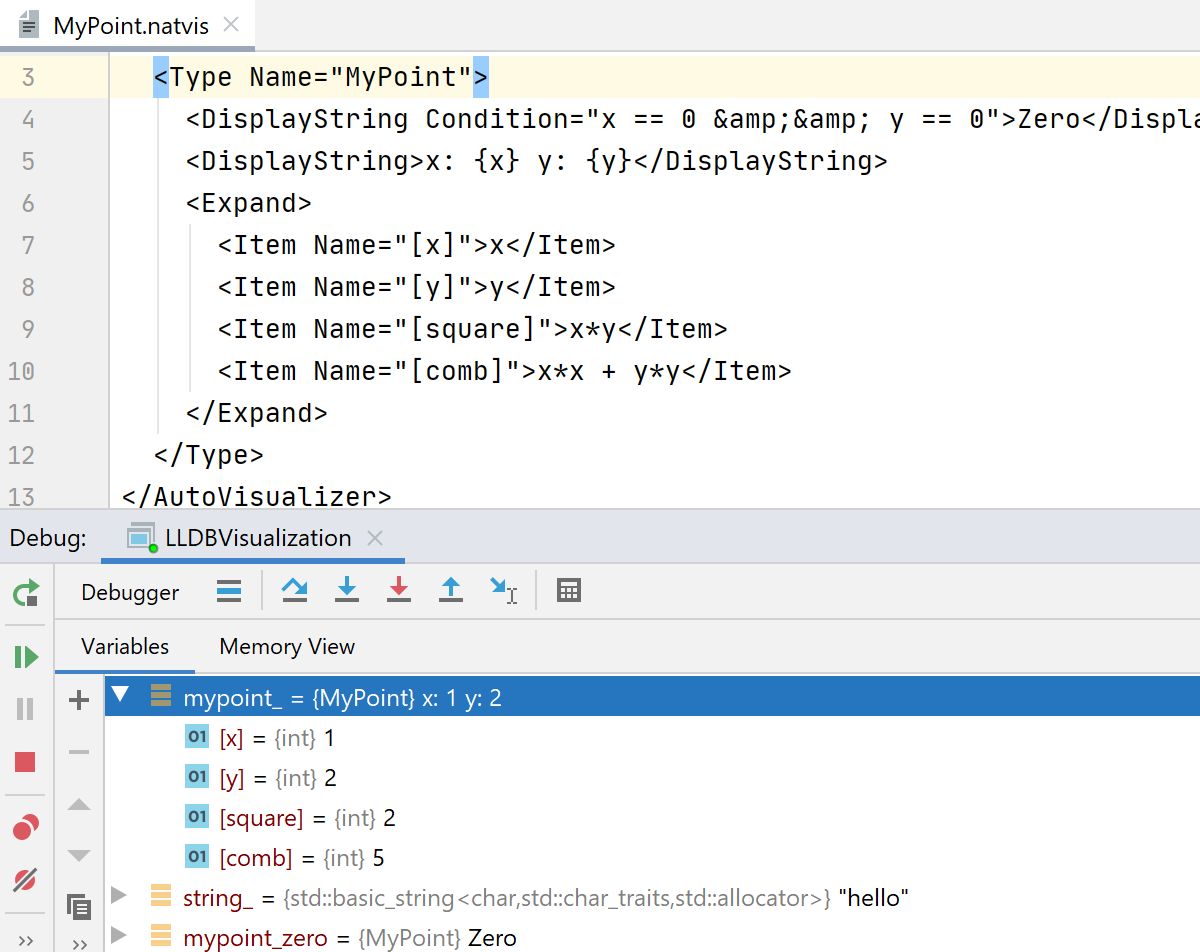Mute all breakpoints
The image size is (1200, 952).
[26, 880]
